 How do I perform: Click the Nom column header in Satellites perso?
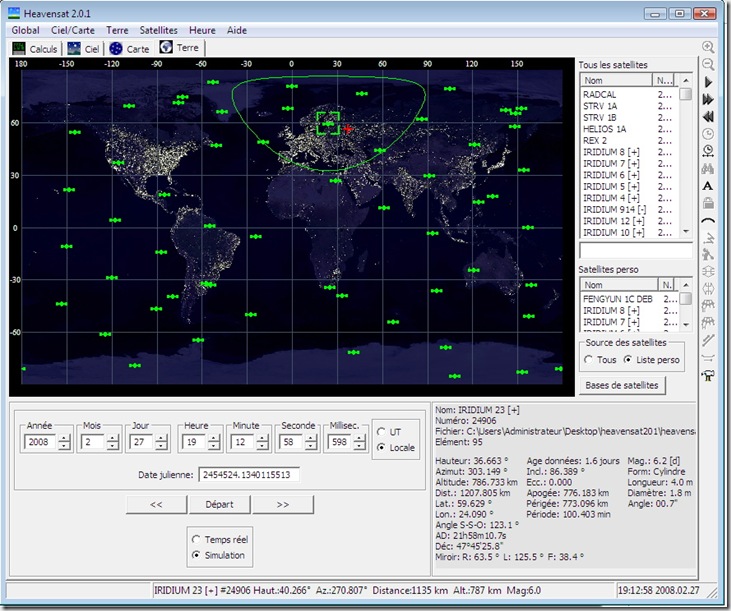(619, 285)
